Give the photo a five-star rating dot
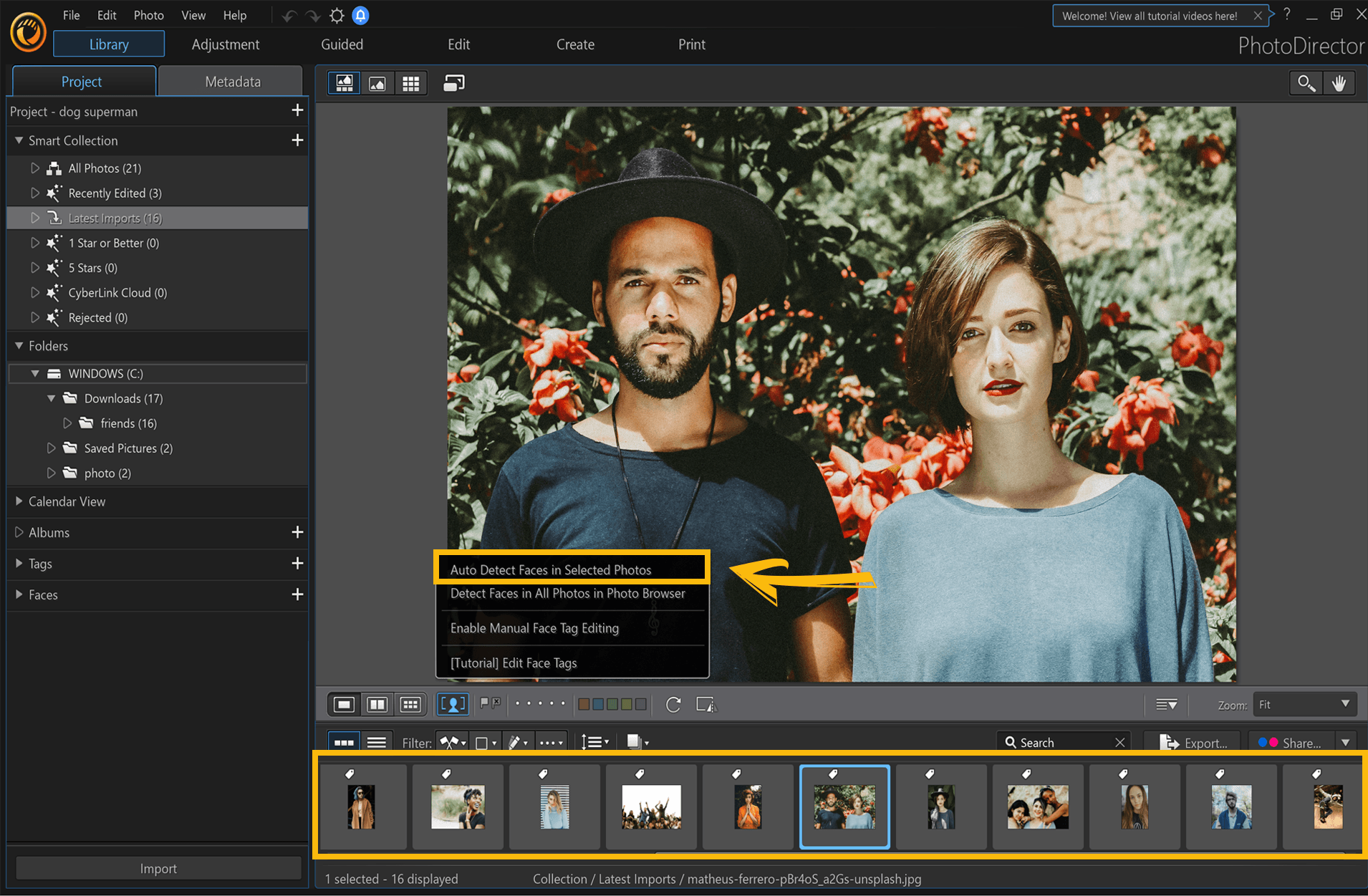The width and height of the screenshot is (1368, 896). pos(564,704)
